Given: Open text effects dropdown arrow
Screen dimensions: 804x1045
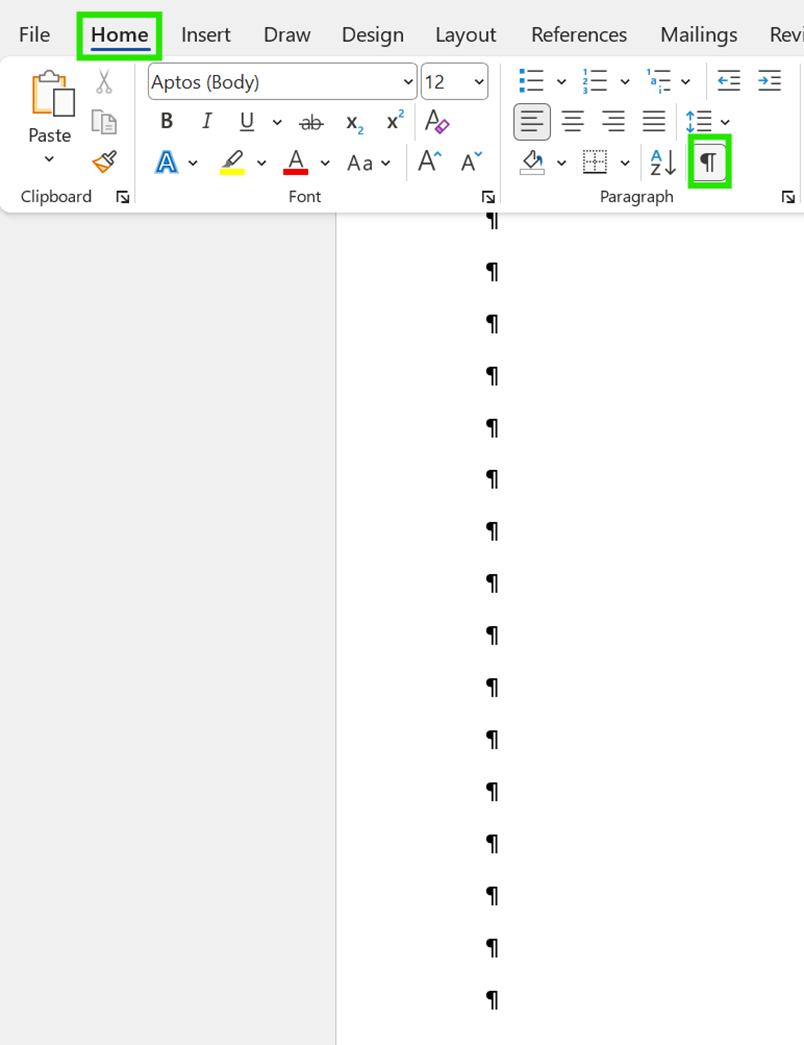Looking at the screenshot, I should 193,163.
